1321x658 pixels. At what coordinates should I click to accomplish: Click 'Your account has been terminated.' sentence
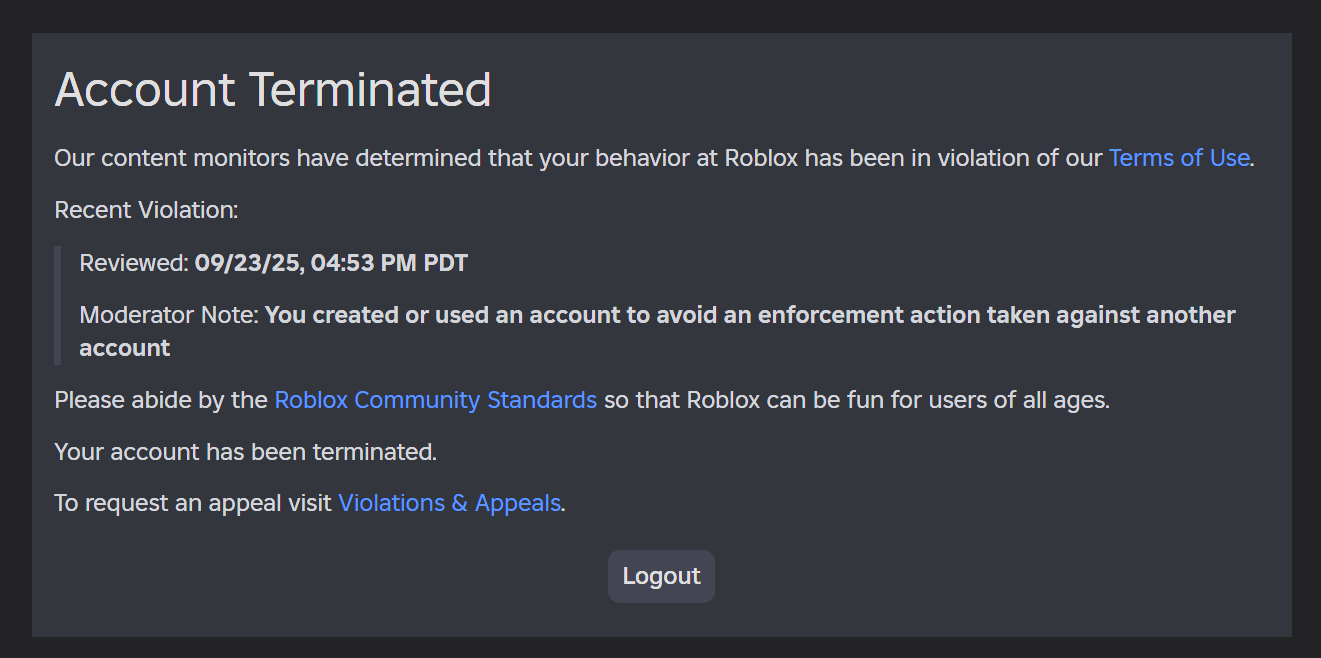pyautogui.click(x=246, y=452)
